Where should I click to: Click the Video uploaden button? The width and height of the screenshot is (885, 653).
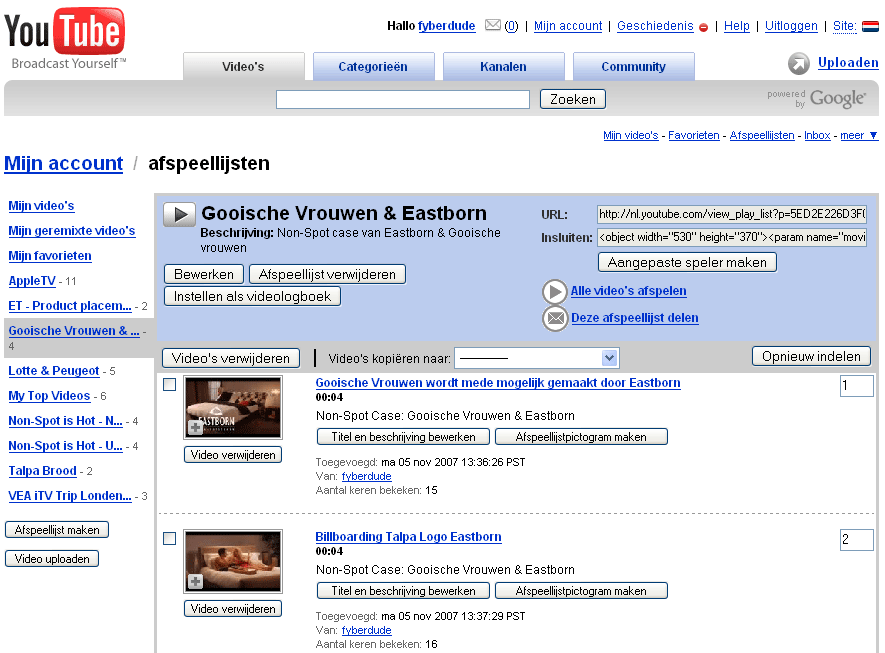pyautogui.click(x=52, y=559)
